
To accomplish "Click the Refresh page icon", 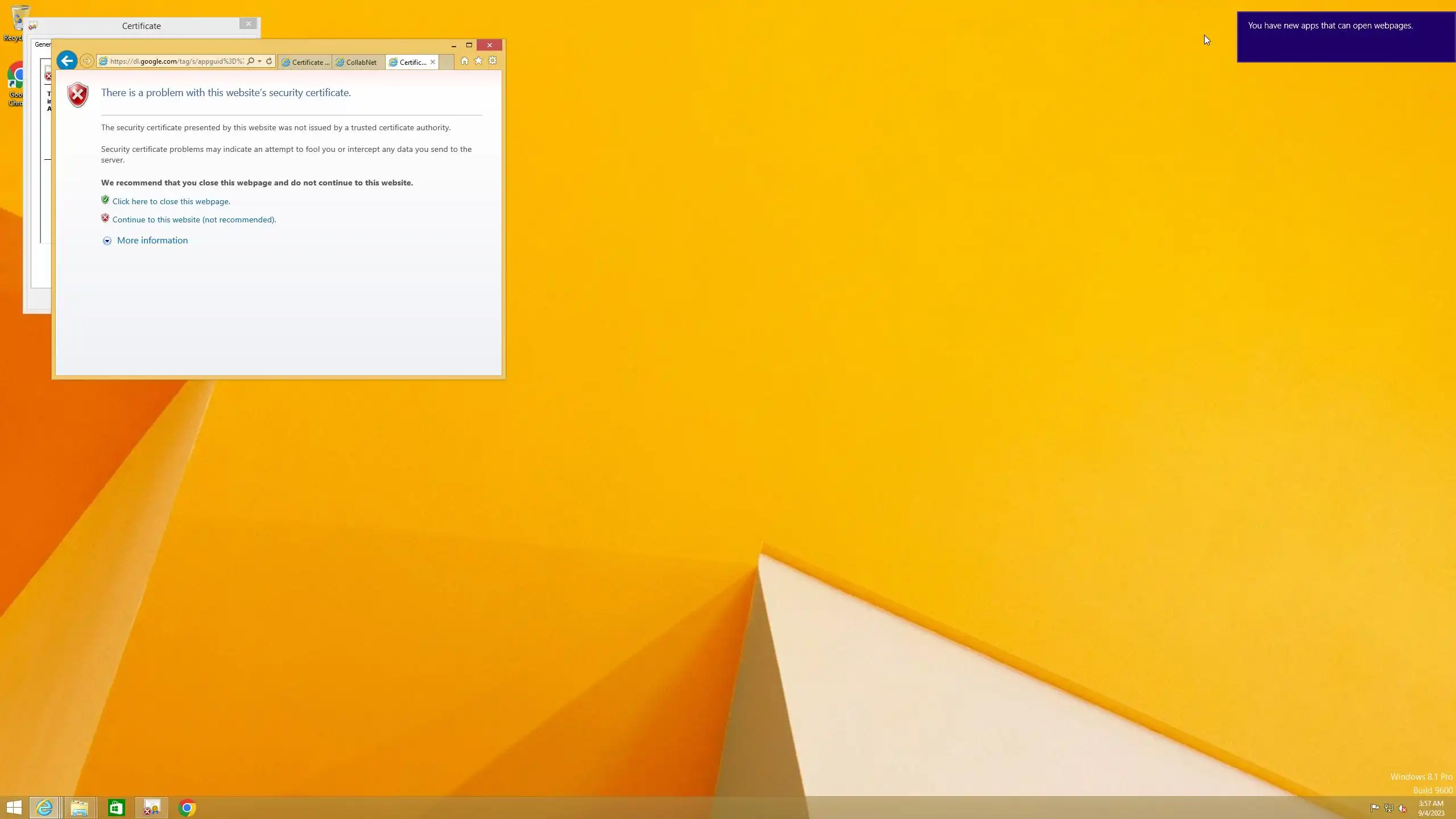I will click(x=269, y=61).
